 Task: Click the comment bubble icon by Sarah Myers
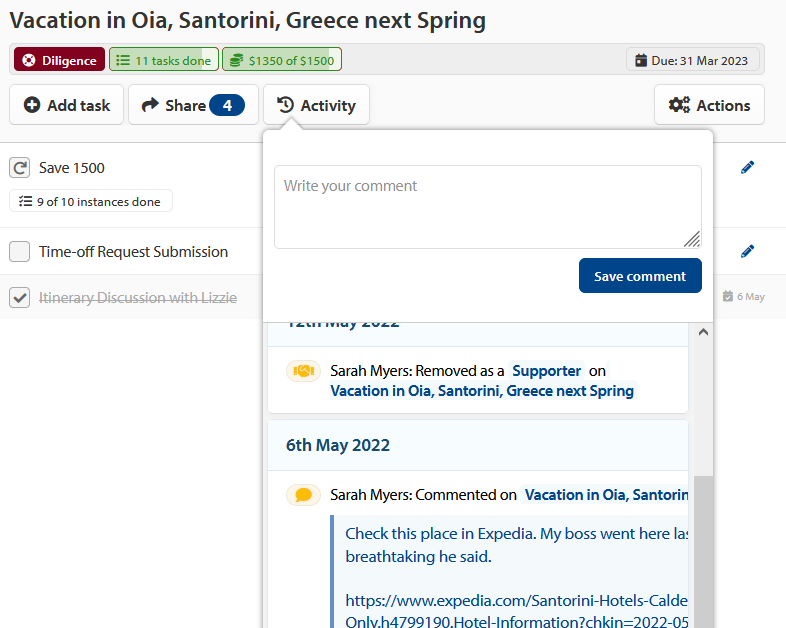click(x=303, y=495)
